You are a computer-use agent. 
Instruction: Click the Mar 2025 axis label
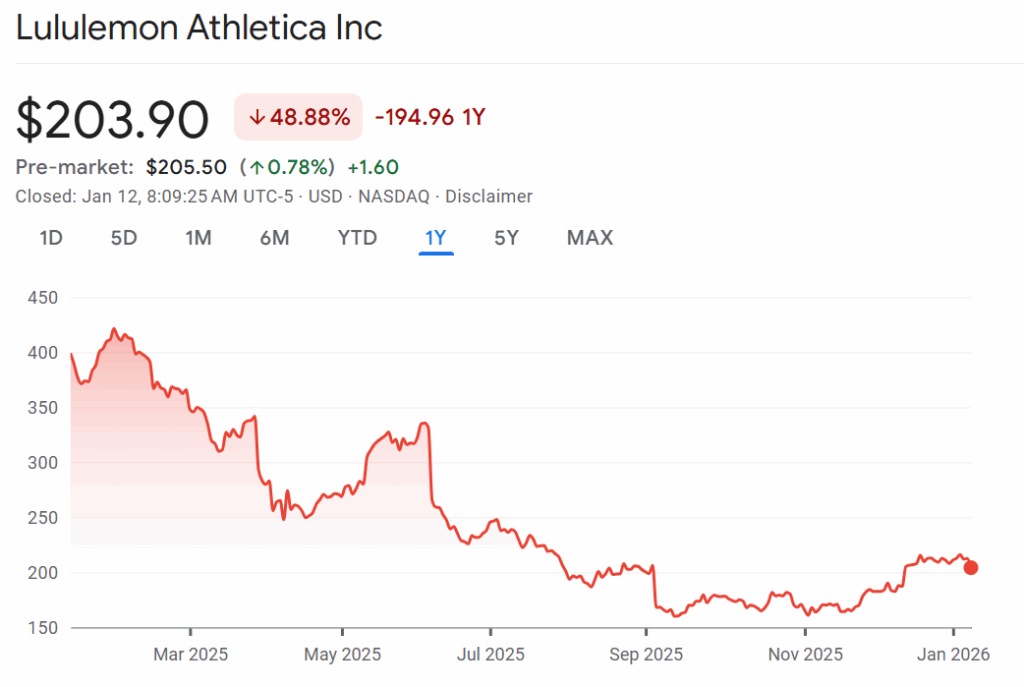190,655
